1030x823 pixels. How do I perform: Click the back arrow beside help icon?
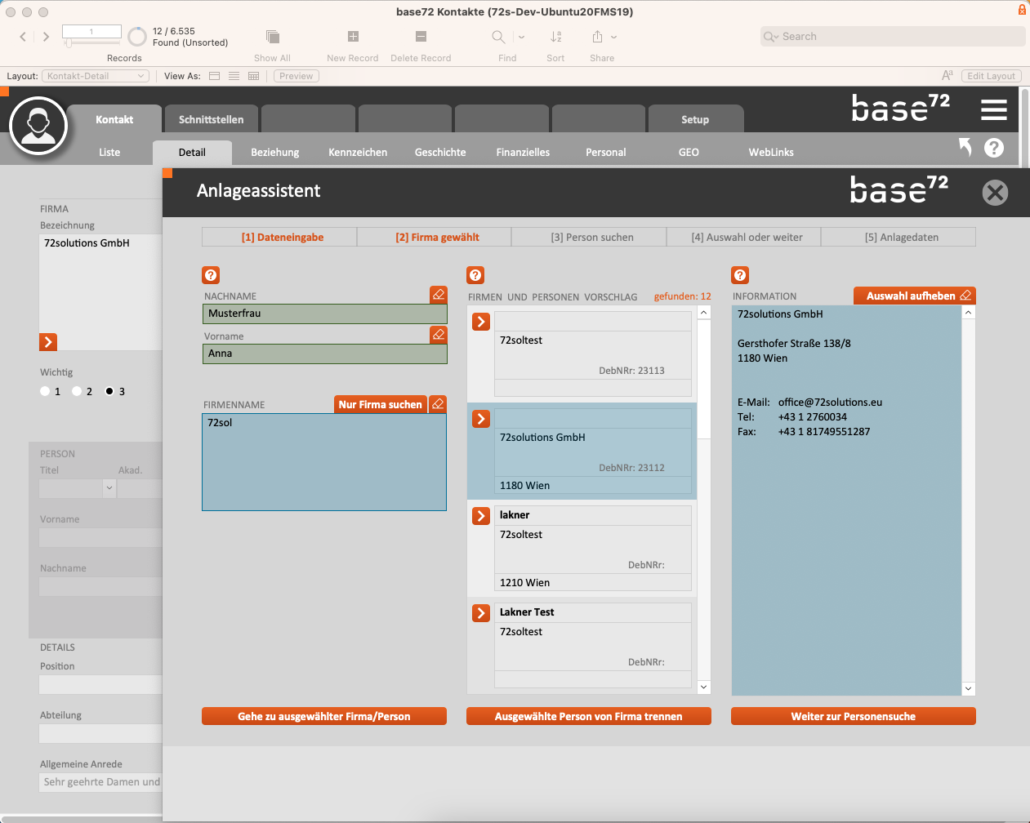pyautogui.click(x=965, y=146)
